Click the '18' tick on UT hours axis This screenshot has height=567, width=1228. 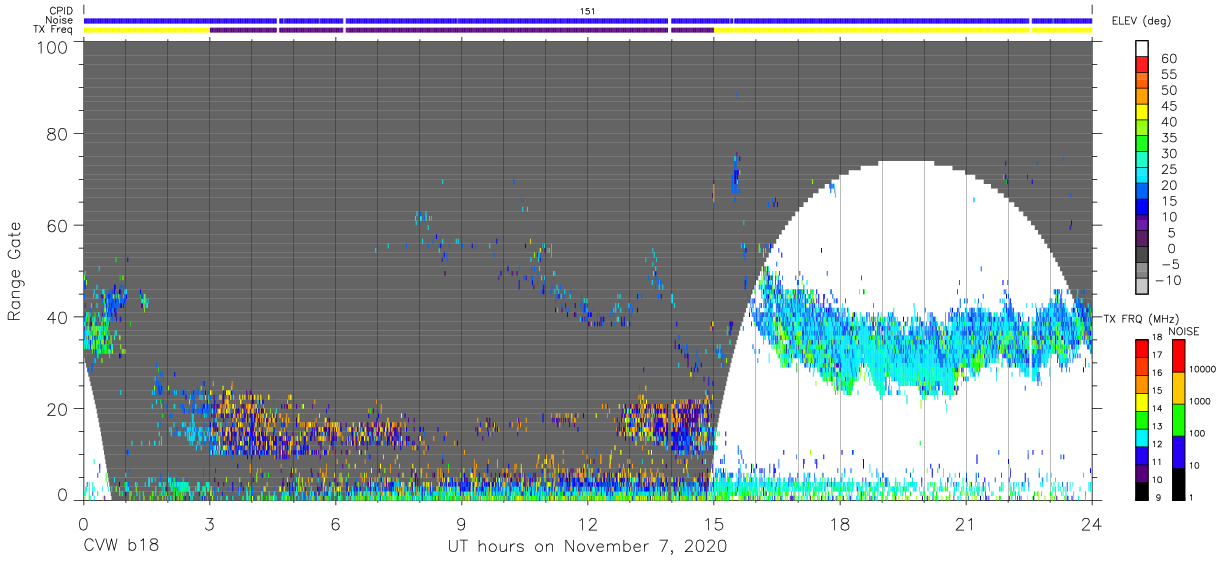[840, 522]
